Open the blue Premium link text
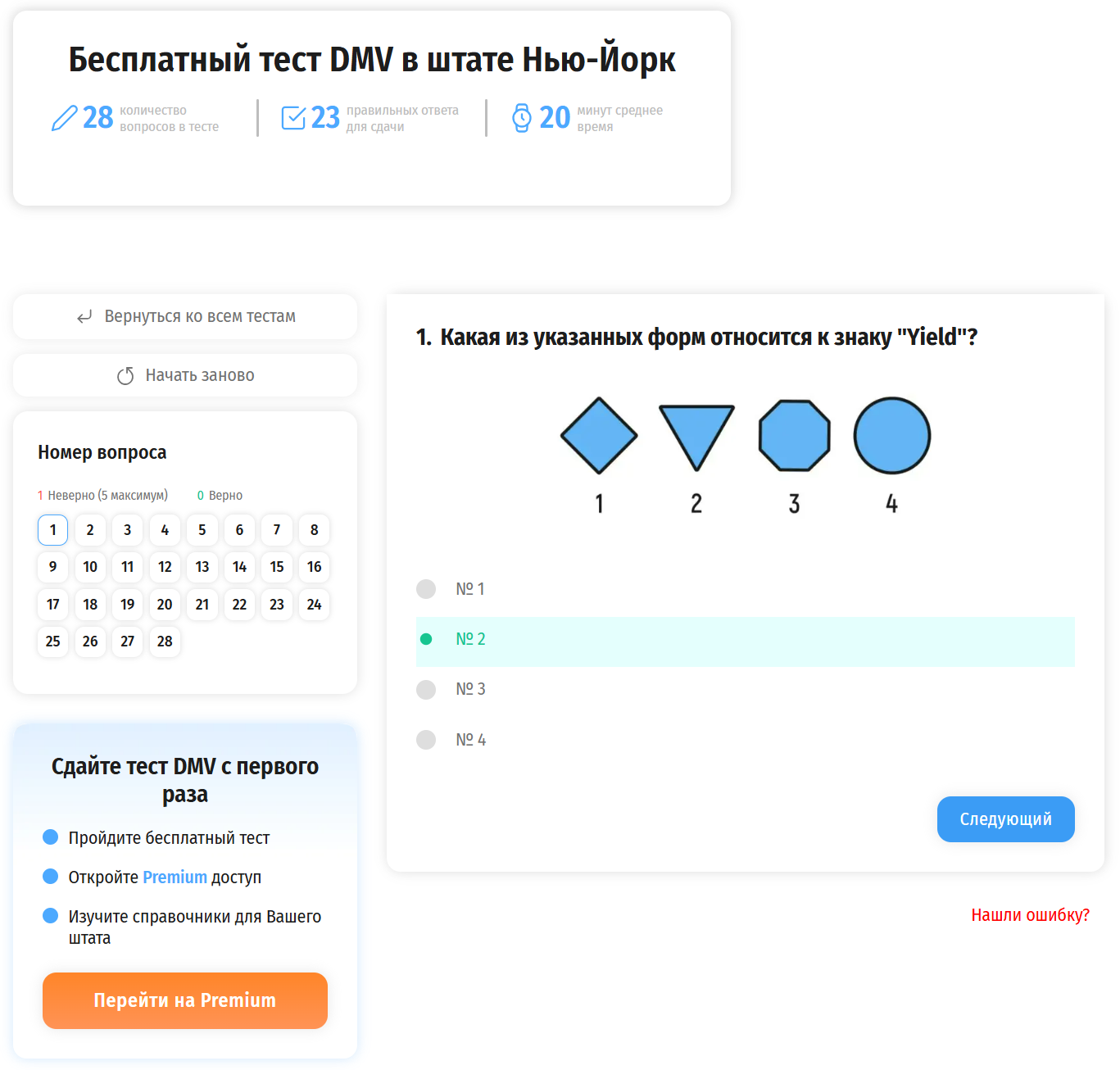1120x1070 pixels. click(x=175, y=877)
